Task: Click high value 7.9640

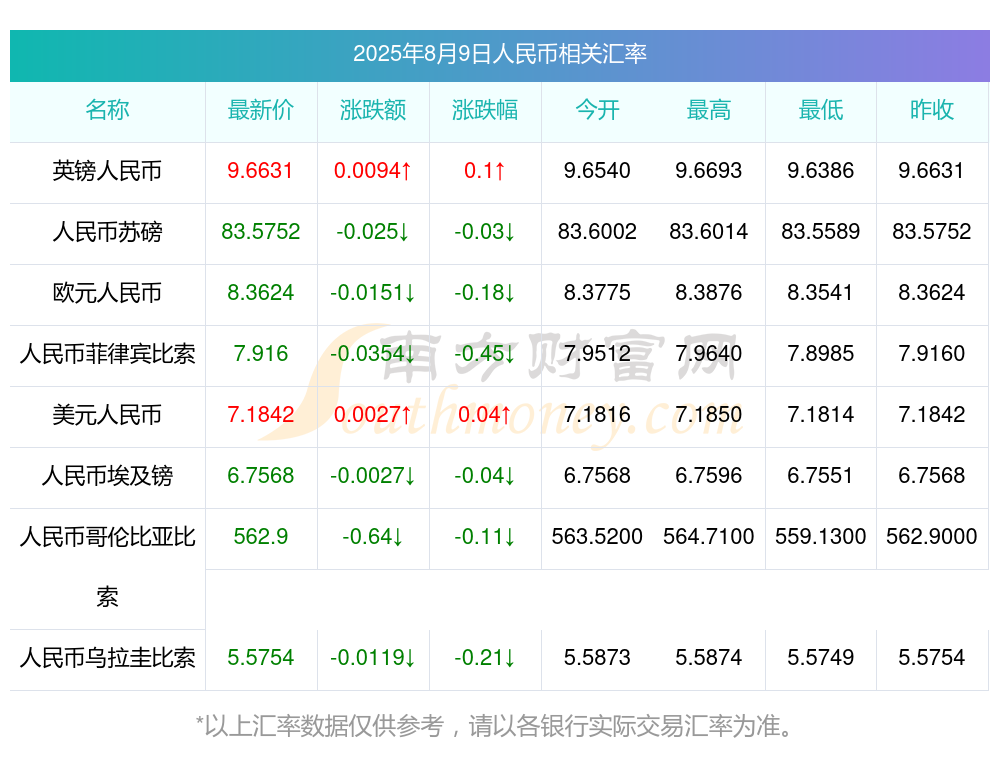Action: 709,353
